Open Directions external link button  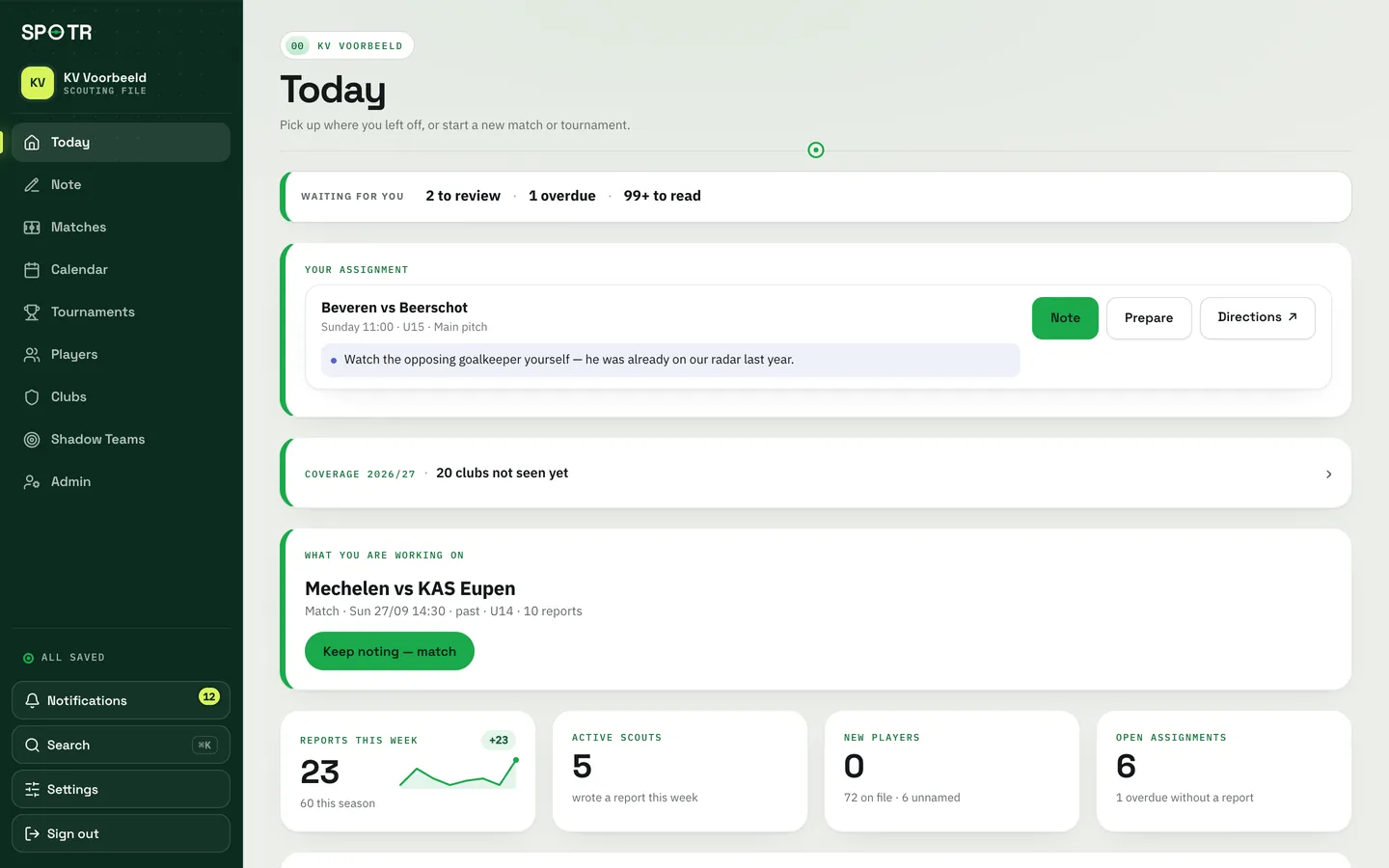[x=1257, y=318]
